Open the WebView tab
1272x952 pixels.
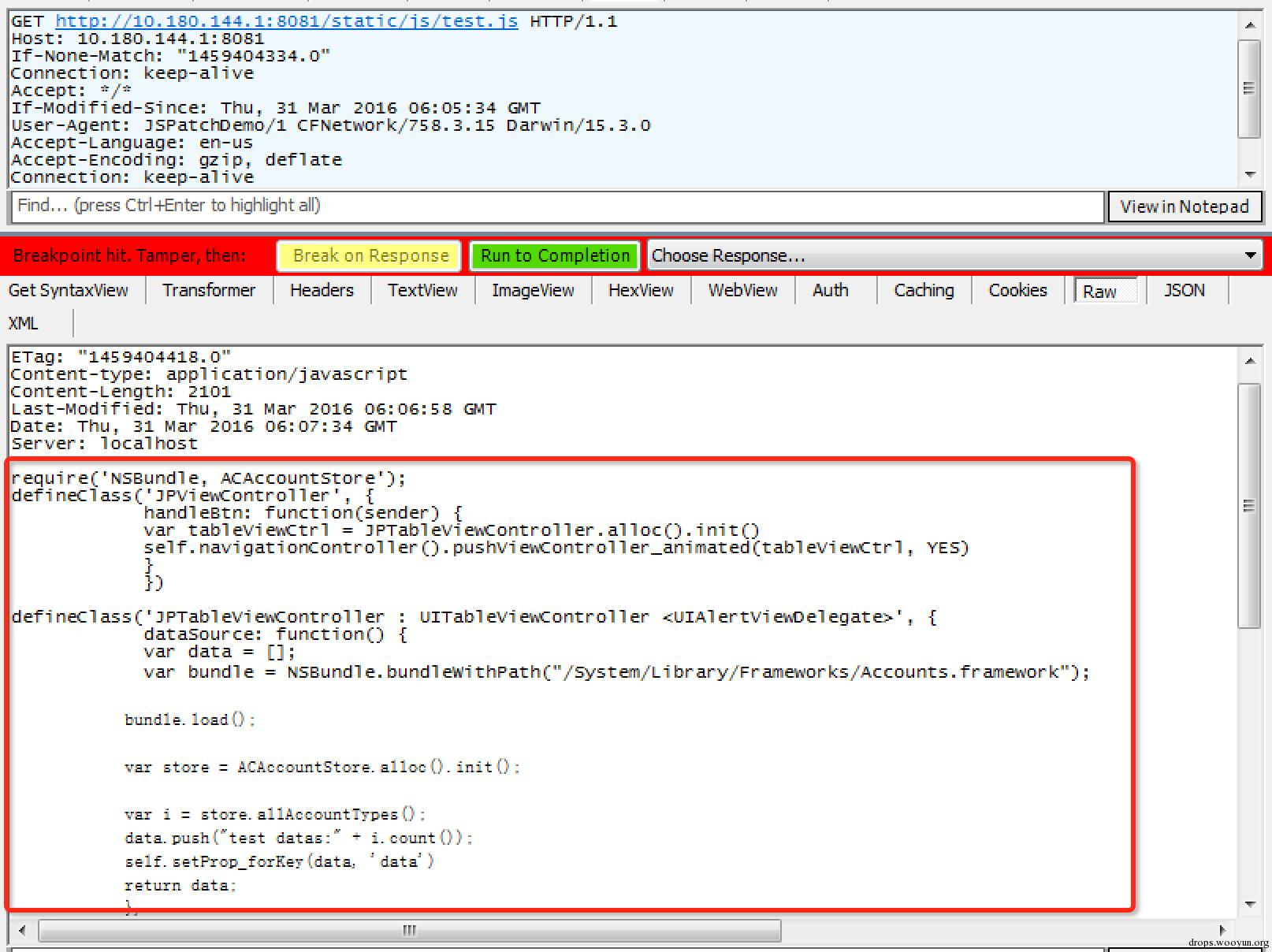(742, 291)
